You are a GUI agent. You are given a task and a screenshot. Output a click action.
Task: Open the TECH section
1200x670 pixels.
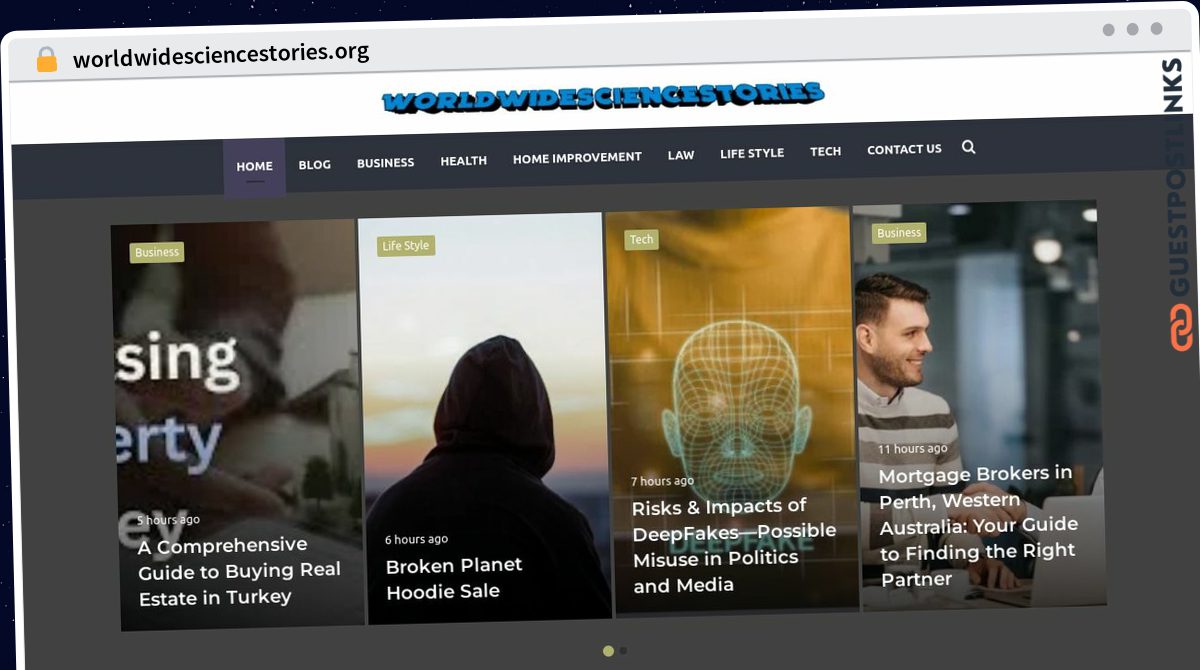[825, 151]
